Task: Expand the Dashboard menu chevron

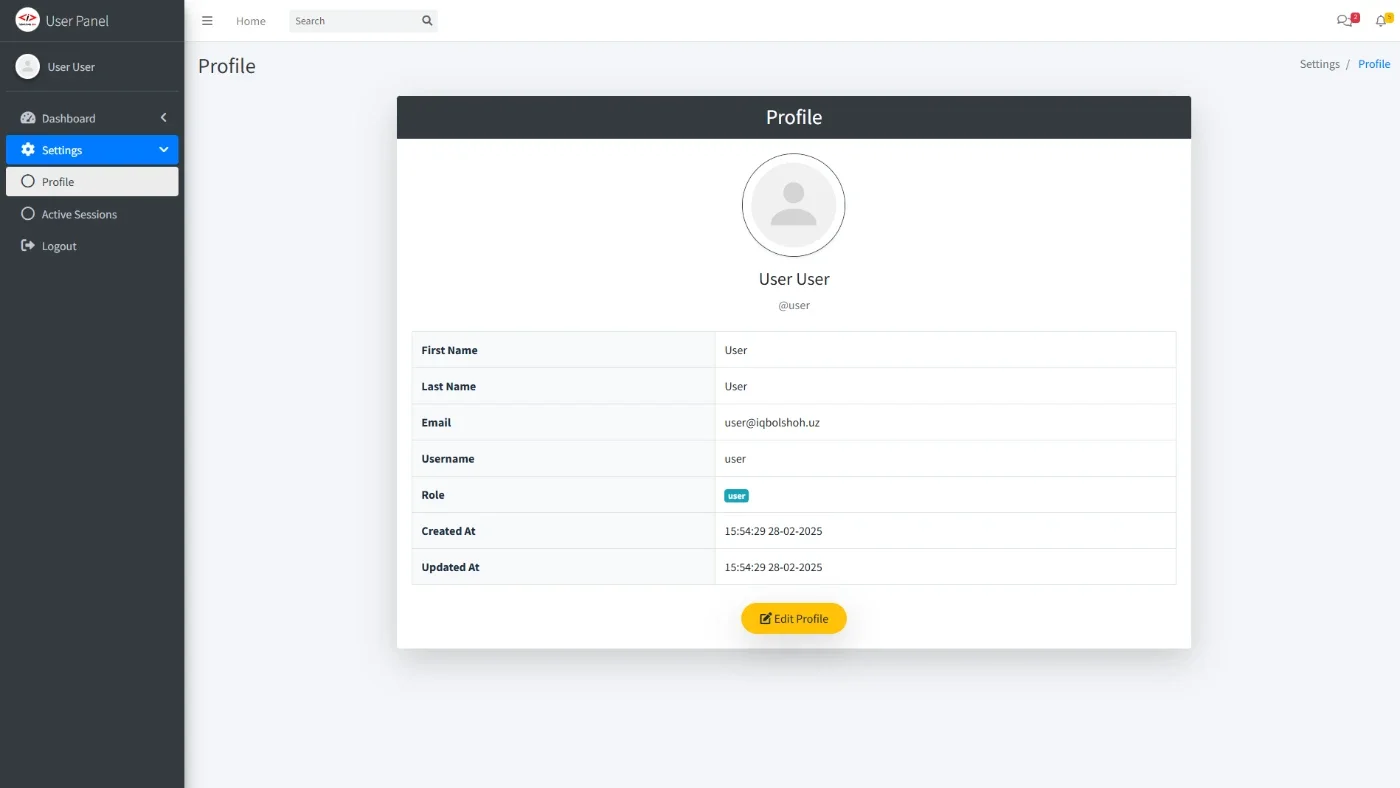Action: [x=164, y=118]
